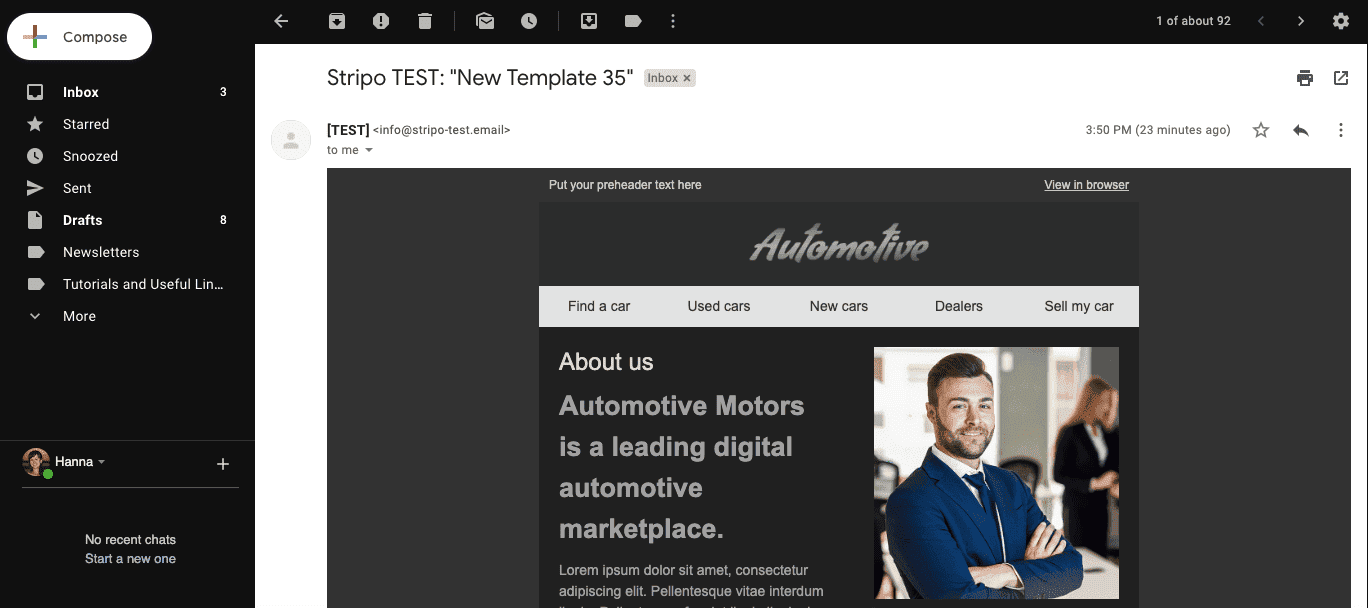Image resolution: width=1368 pixels, height=608 pixels.
Task: Mark the email as unread
Action: [x=485, y=21]
